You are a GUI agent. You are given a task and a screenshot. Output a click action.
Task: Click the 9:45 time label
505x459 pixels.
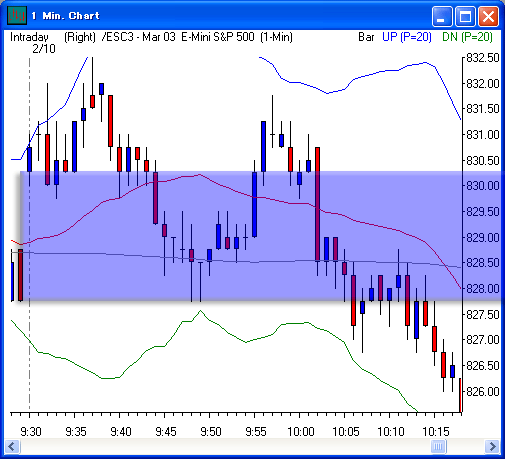click(166, 432)
